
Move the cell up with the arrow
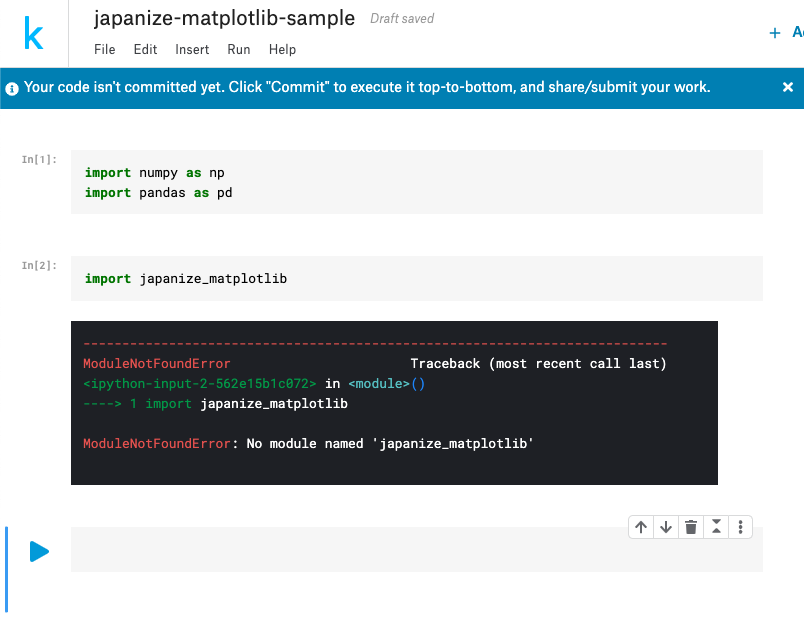(x=641, y=527)
